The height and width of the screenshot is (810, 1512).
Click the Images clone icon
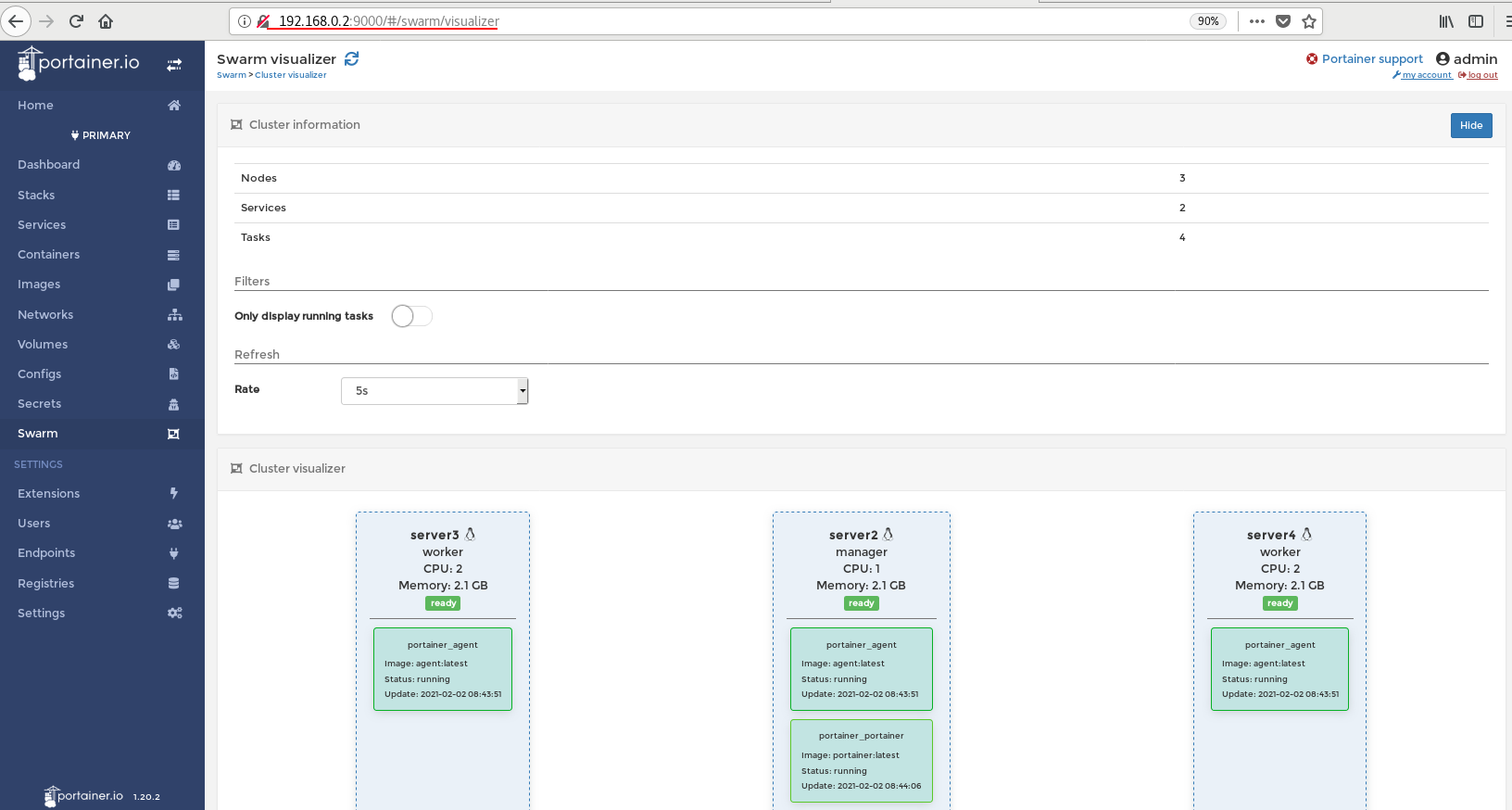[174, 285]
